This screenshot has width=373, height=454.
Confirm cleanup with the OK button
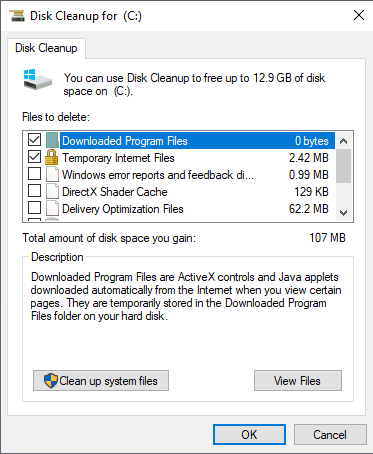(249, 435)
